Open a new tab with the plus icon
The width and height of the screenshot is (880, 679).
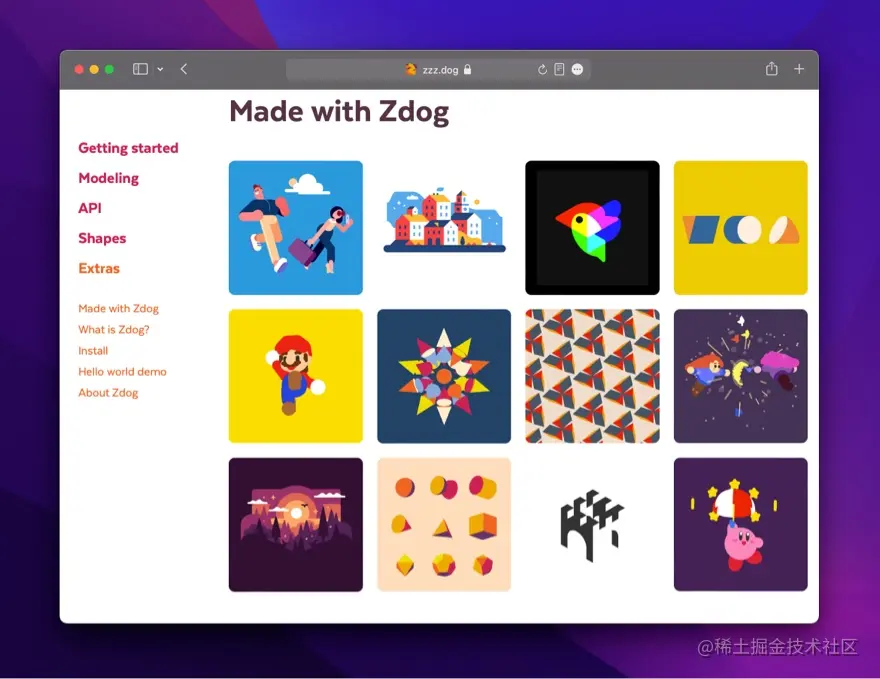coord(798,69)
